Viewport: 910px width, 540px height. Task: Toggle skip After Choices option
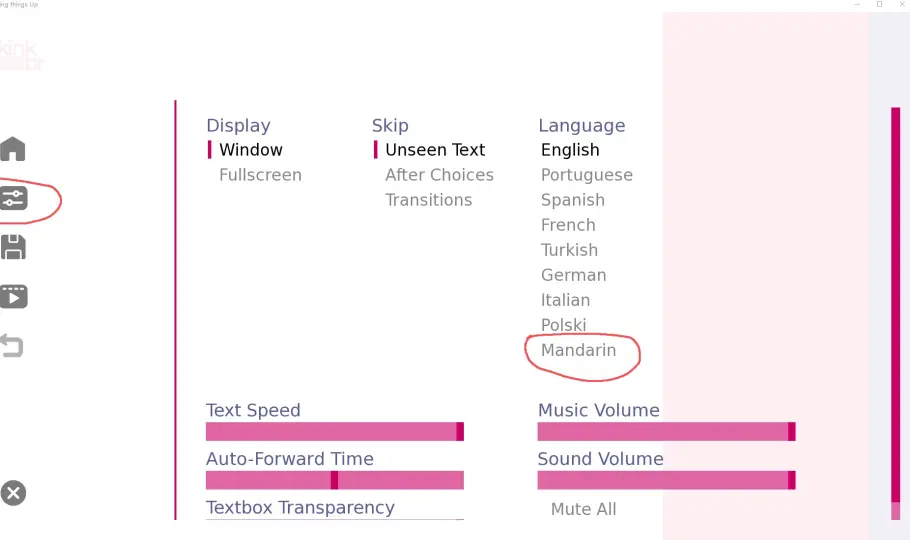tap(439, 175)
